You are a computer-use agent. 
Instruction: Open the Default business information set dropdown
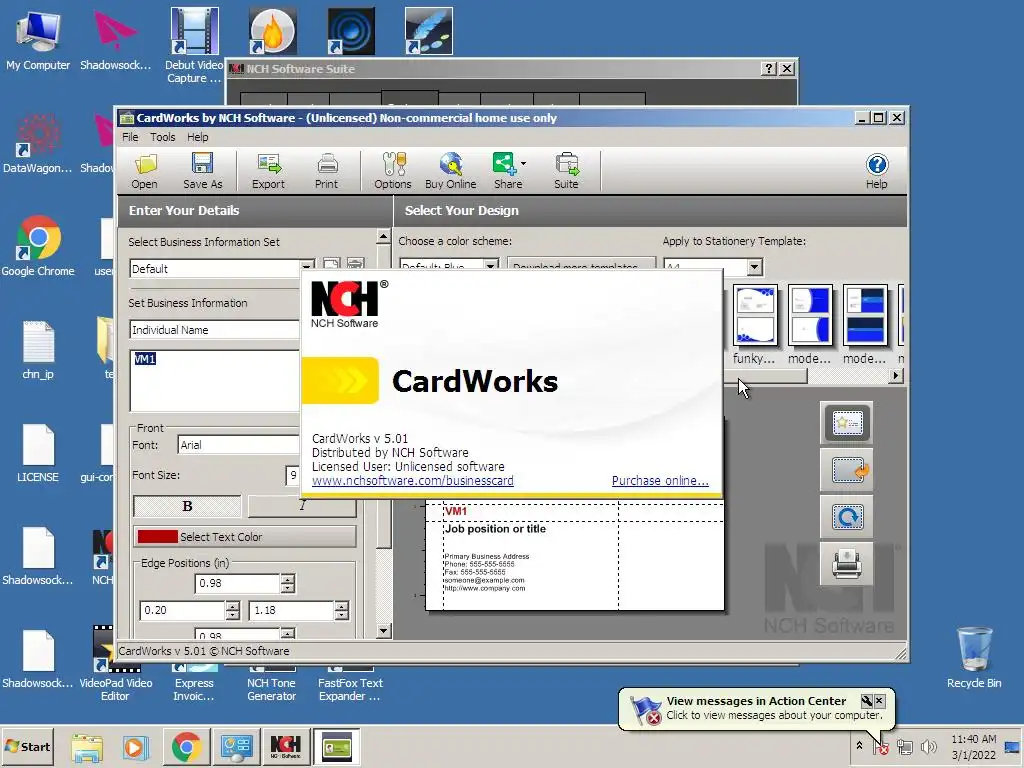(306, 266)
